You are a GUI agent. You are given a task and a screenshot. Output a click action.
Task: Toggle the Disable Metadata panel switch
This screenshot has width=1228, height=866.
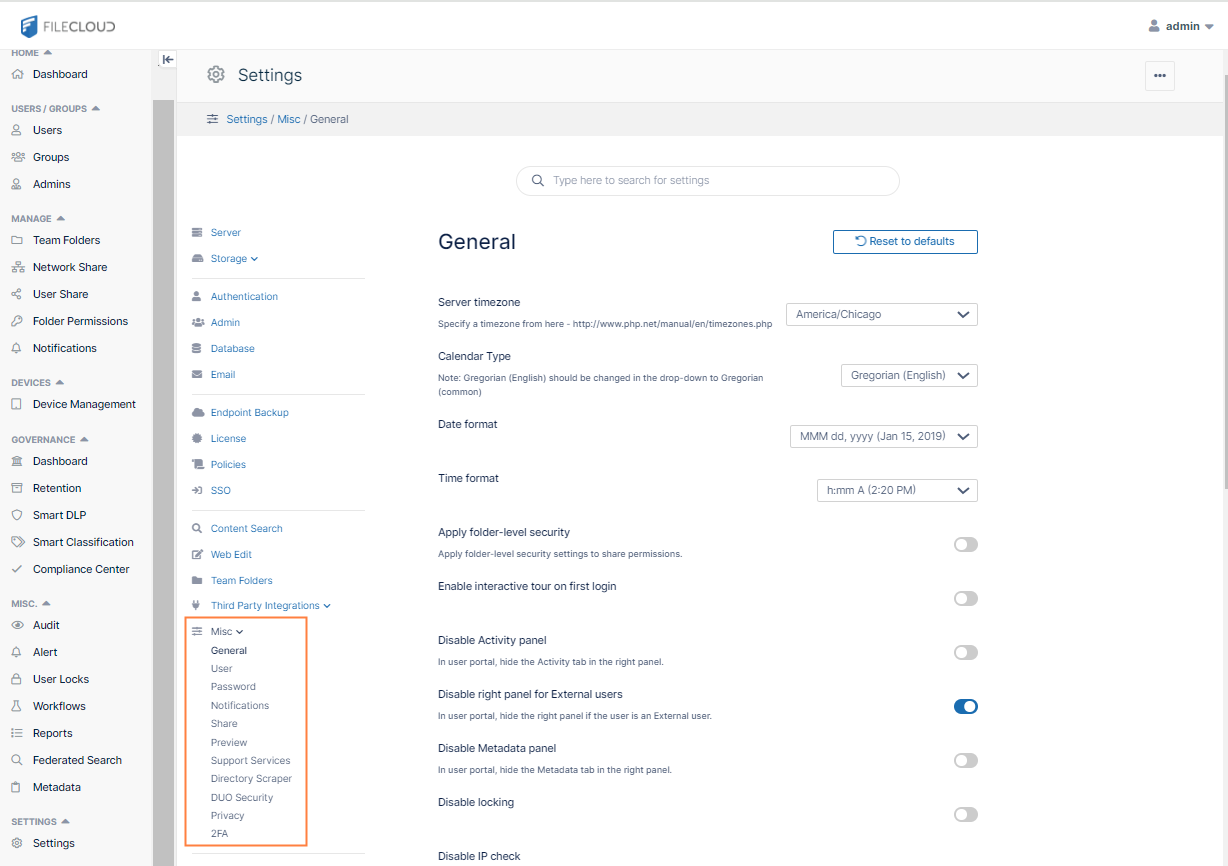(x=965, y=761)
